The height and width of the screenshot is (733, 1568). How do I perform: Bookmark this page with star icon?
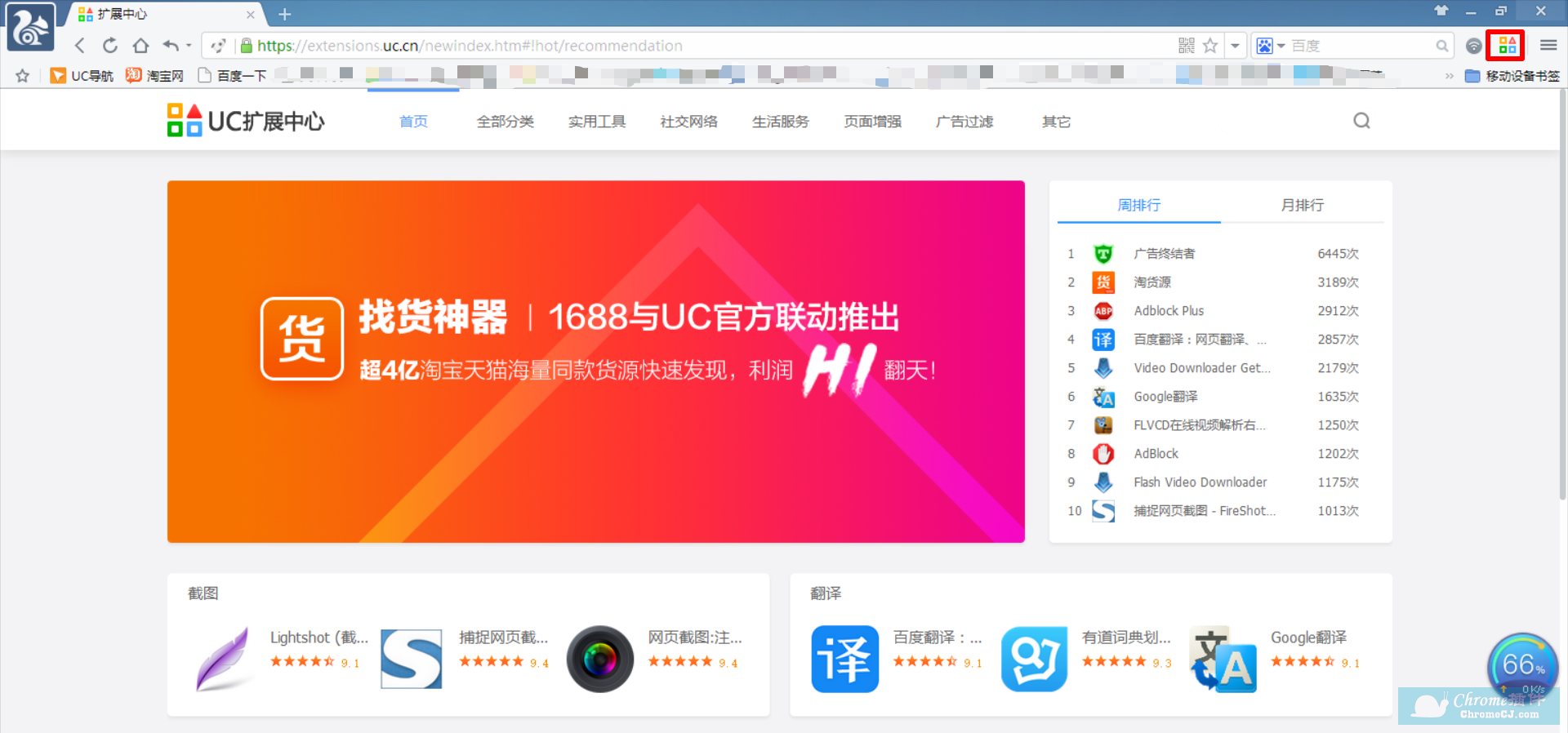pyautogui.click(x=1210, y=46)
